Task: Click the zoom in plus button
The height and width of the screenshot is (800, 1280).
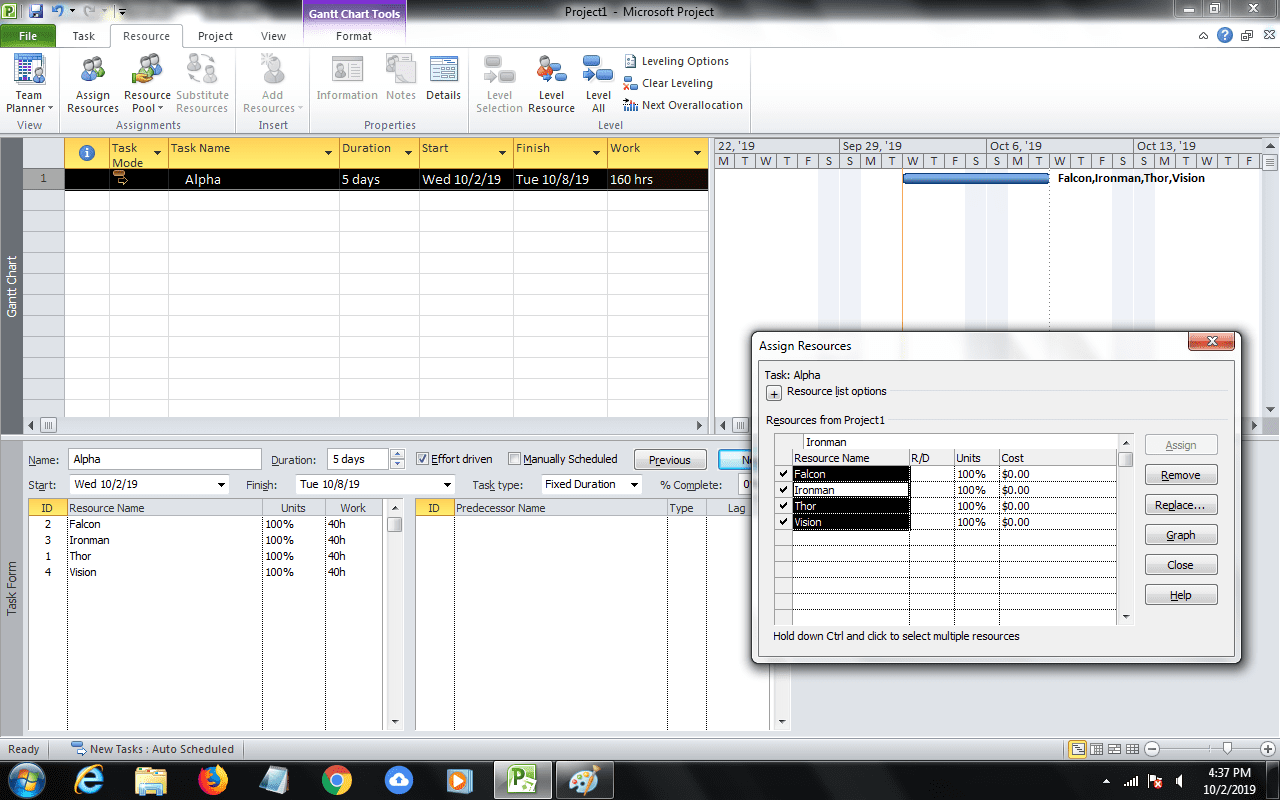Action: tap(1268, 749)
